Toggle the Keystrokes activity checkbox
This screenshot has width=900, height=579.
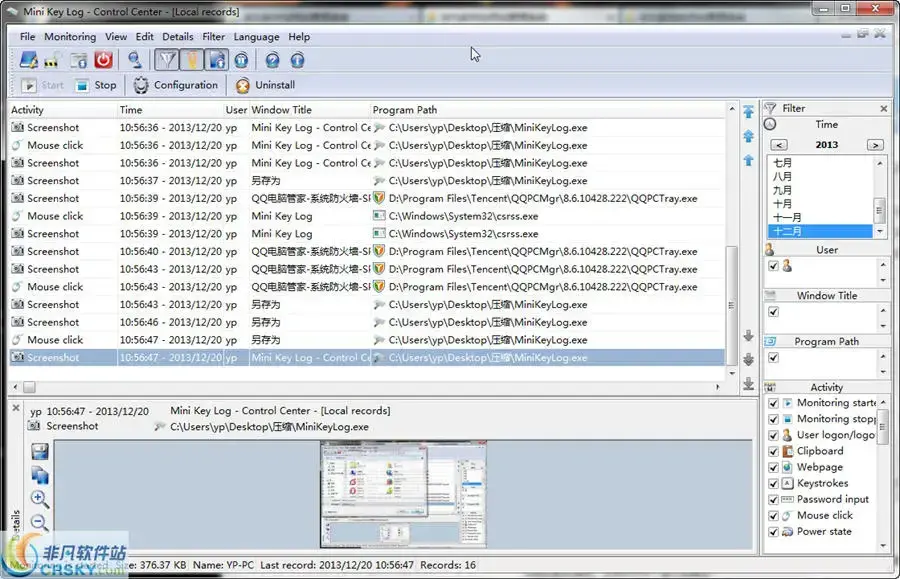point(773,483)
